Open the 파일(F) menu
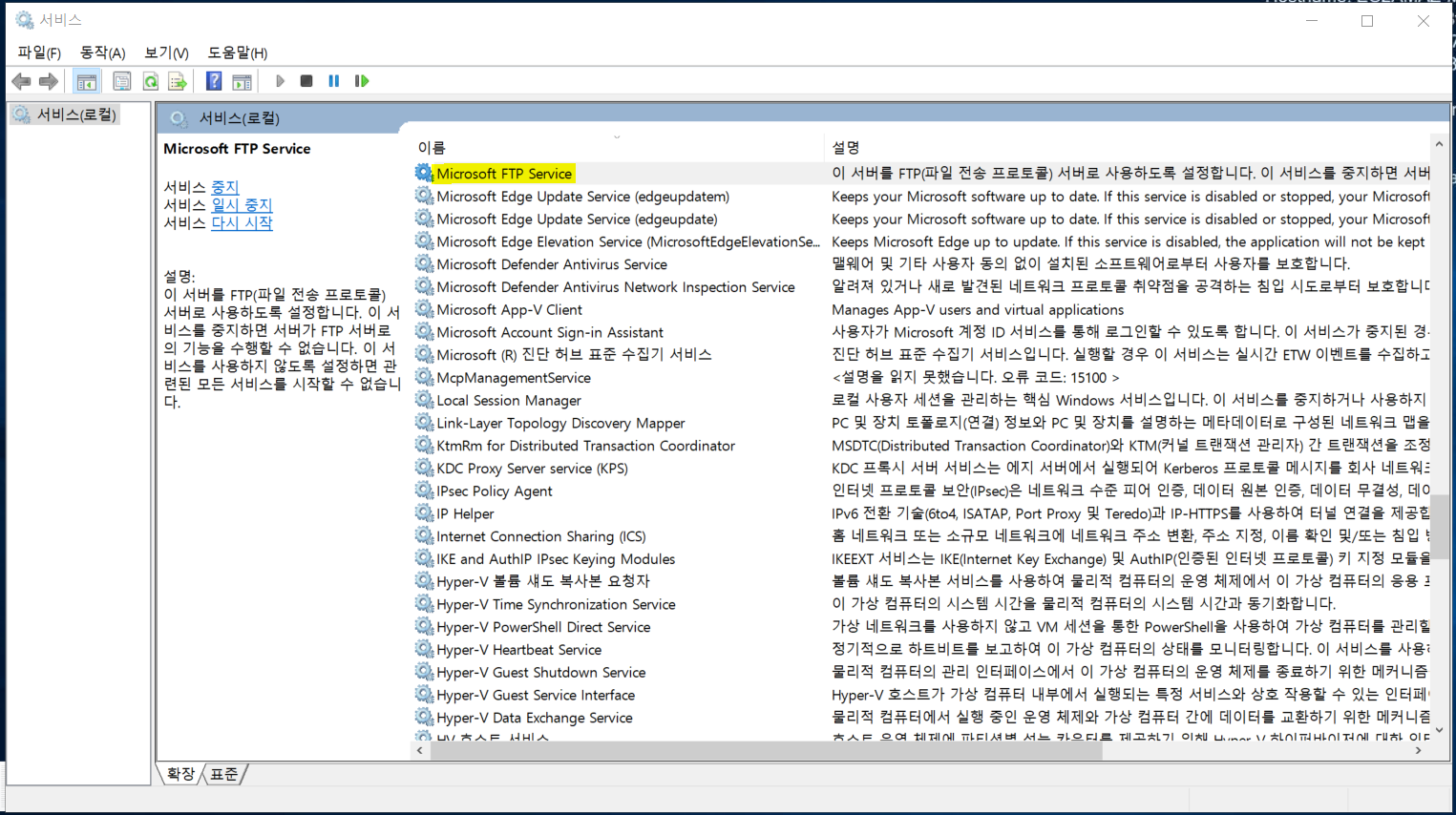Image resolution: width=1456 pixels, height=815 pixels. 39,52
